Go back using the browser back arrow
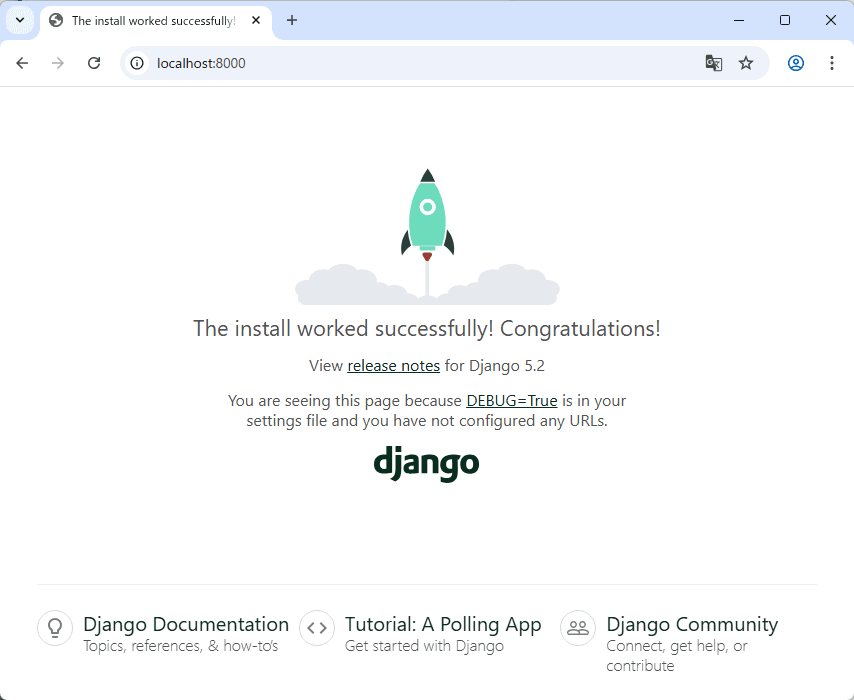This screenshot has width=854, height=700. (22, 63)
